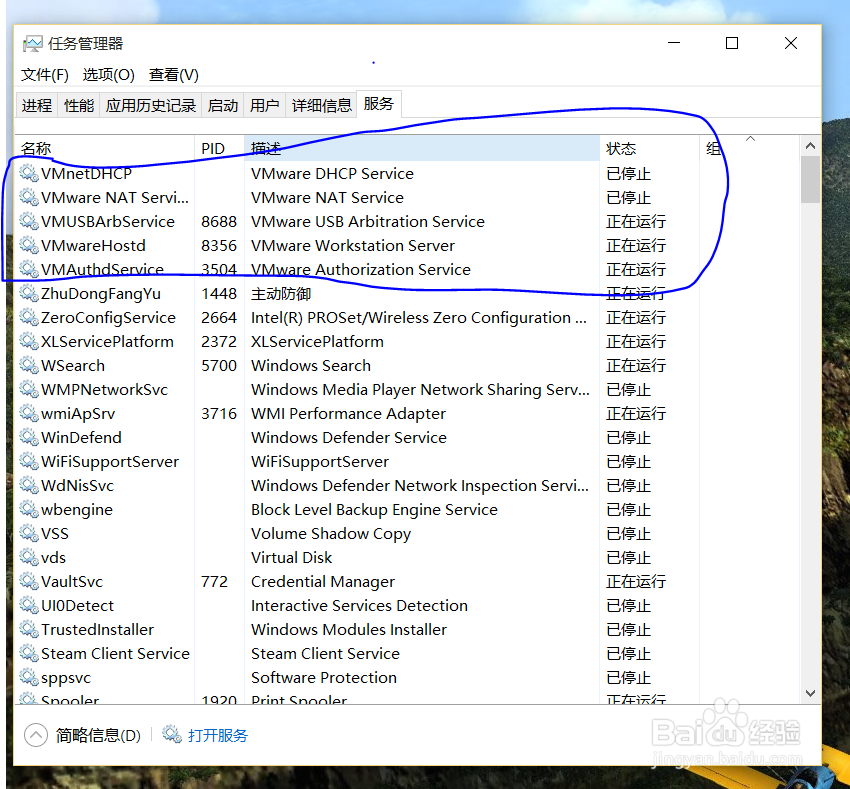The width and height of the screenshot is (850, 789).
Task: Switch to the 性能 tab
Action: 79,105
